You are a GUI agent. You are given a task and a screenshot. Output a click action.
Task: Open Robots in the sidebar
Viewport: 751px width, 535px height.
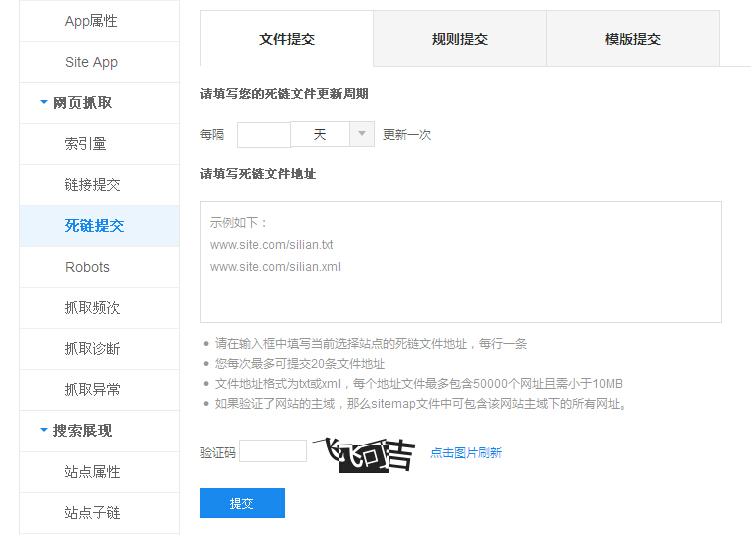(87, 267)
